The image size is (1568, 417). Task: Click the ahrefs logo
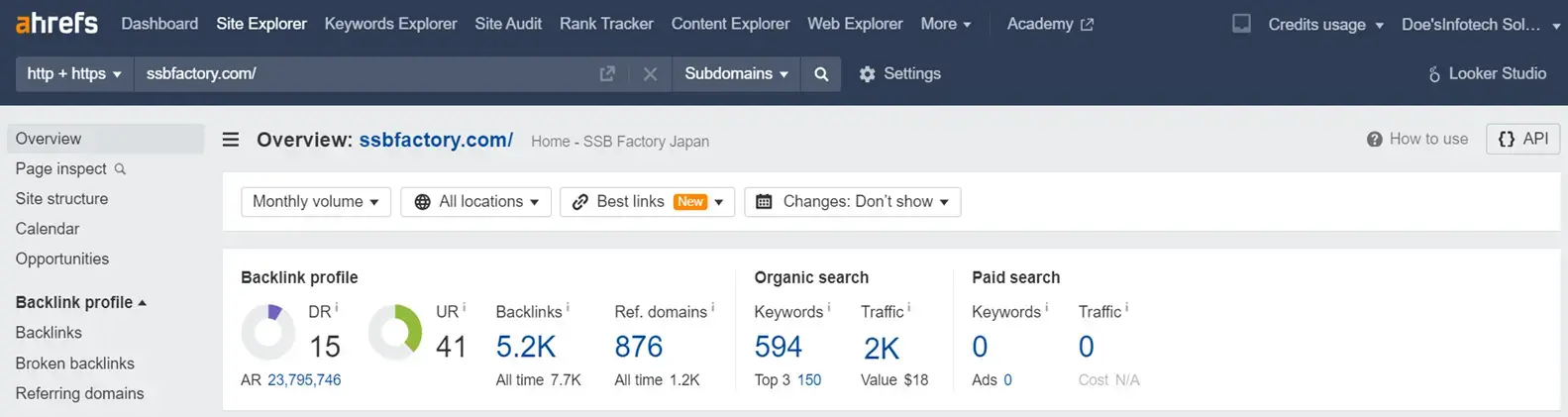pyautogui.click(x=56, y=23)
